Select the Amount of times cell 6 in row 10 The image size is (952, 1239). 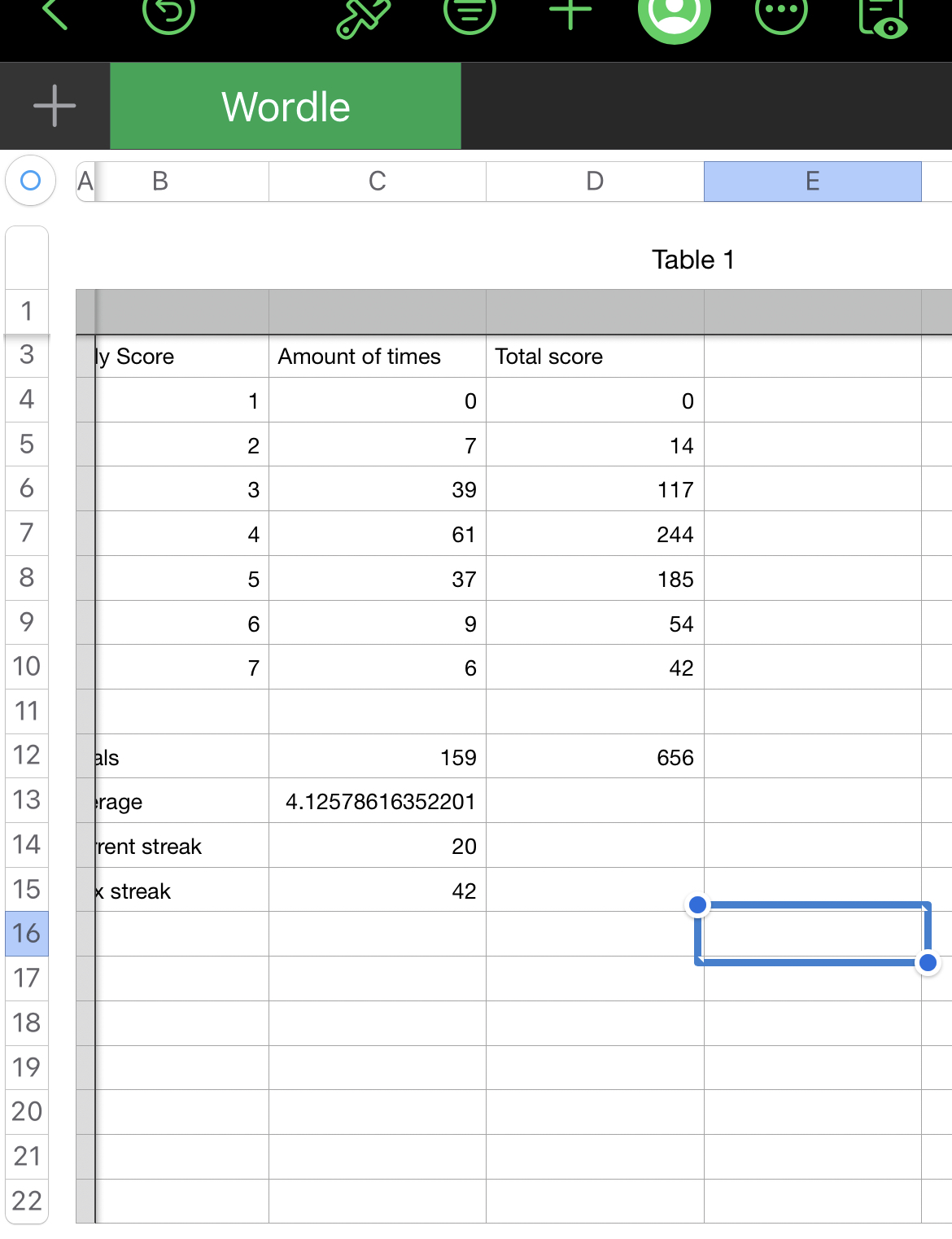click(x=378, y=668)
